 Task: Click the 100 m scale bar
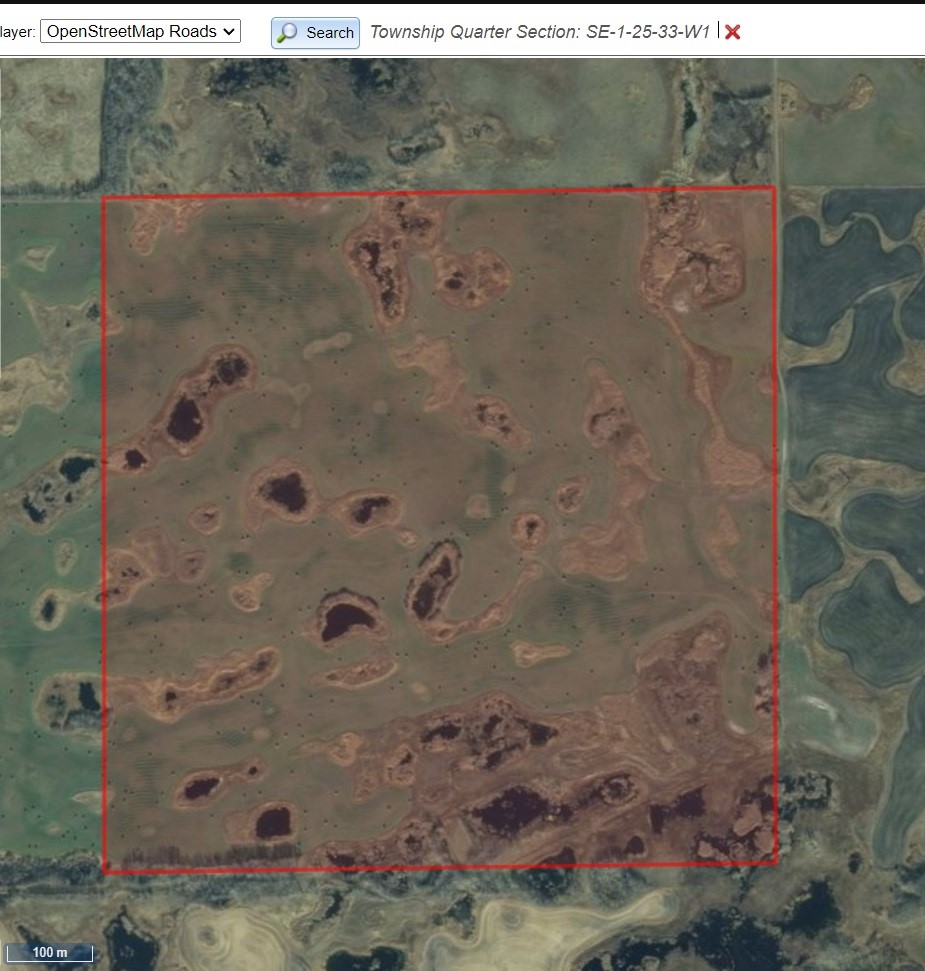50,952
